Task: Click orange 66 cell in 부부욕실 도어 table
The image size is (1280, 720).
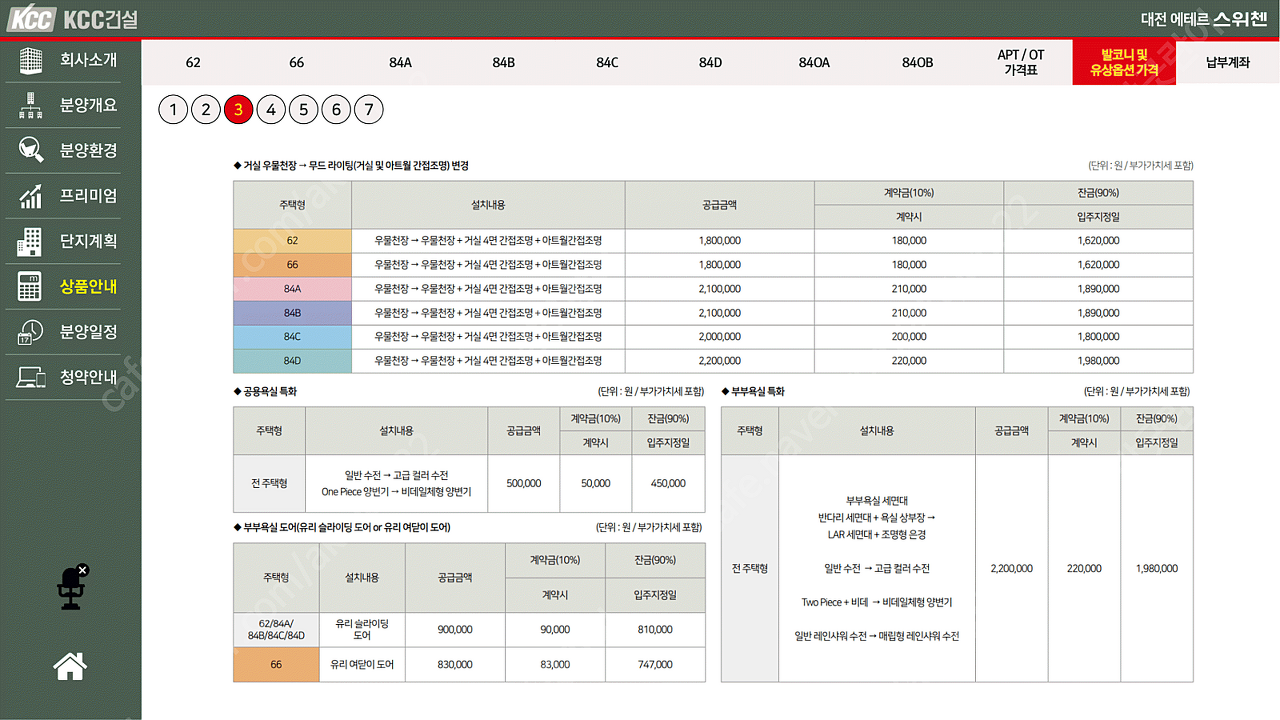Action: (x=276, y=665)
